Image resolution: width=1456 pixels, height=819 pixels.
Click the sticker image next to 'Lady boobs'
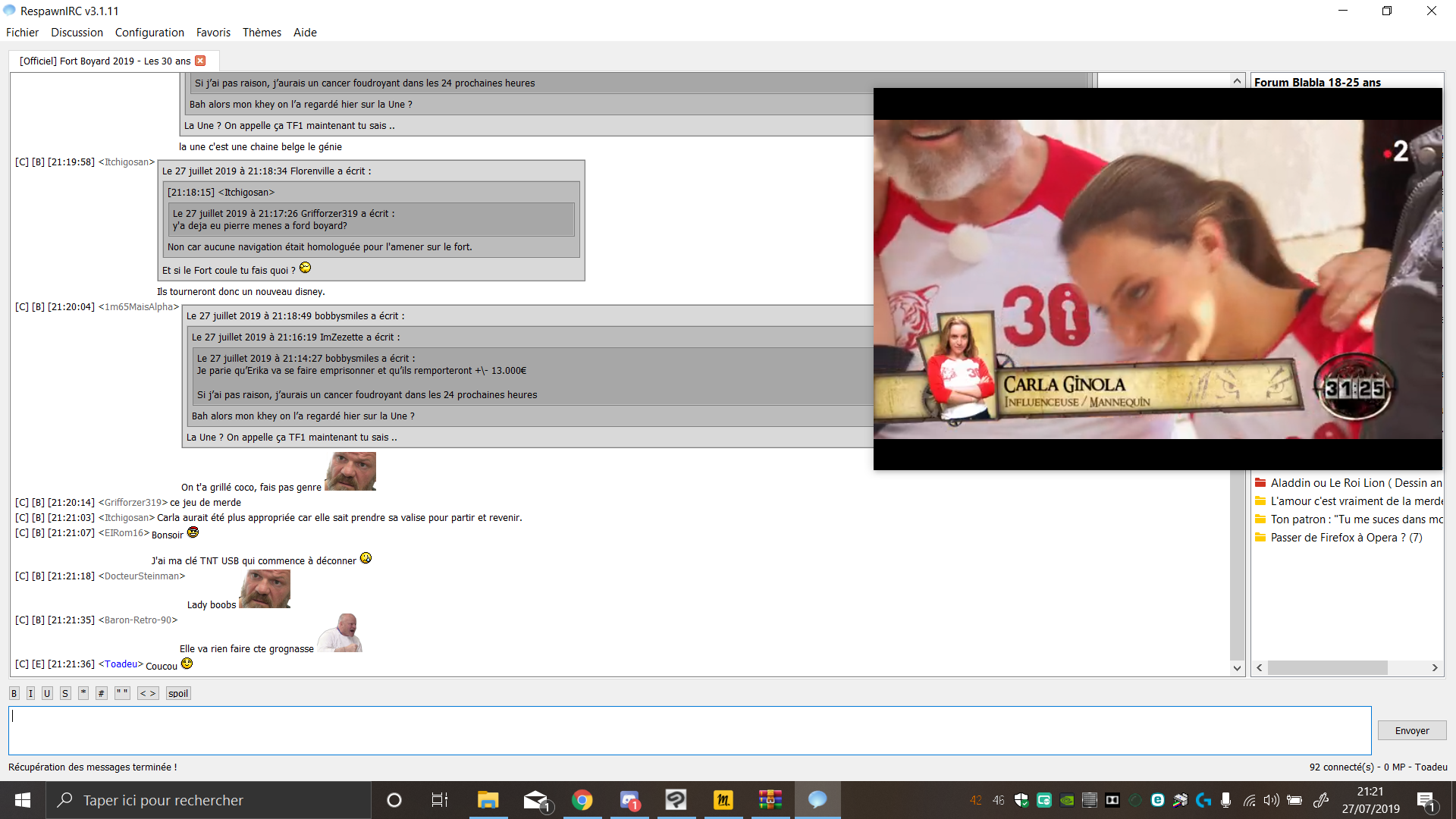(265, 589)
